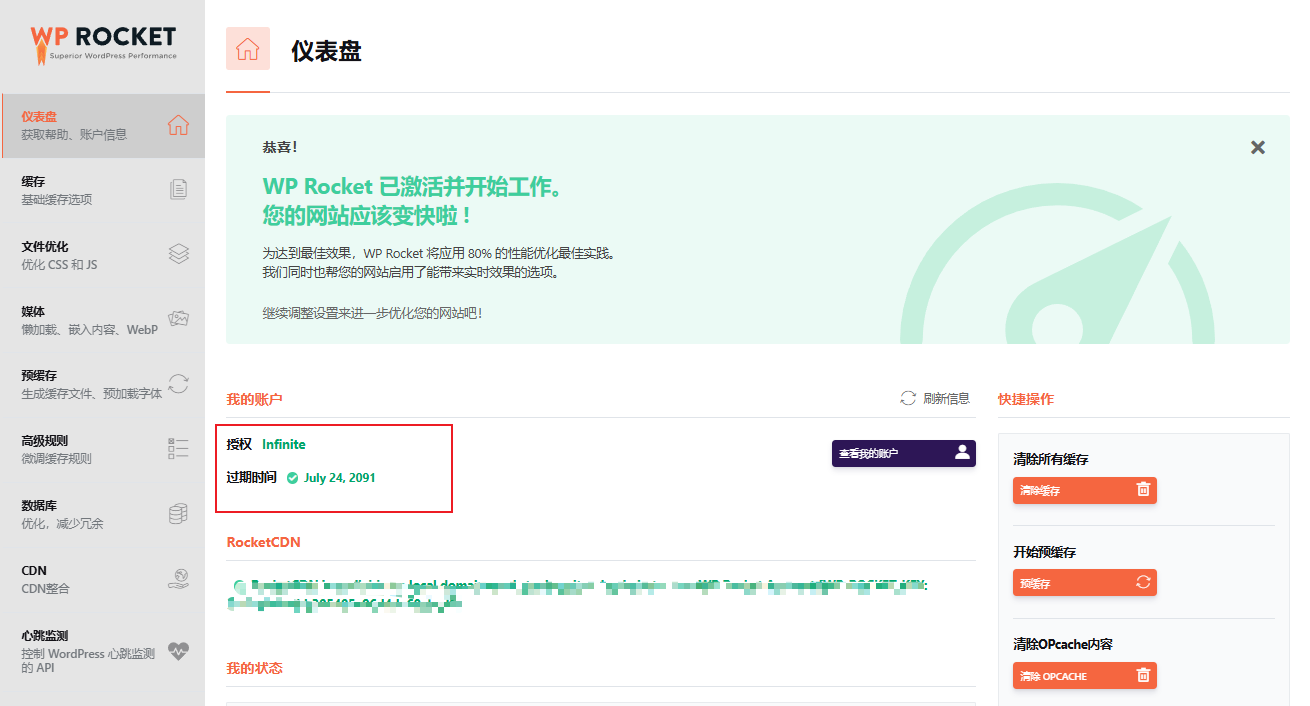The width and height of the screenshot is (1310, 706).
Task: Click the 清除缓存 clear cache button
Action: pos(1085,490)
